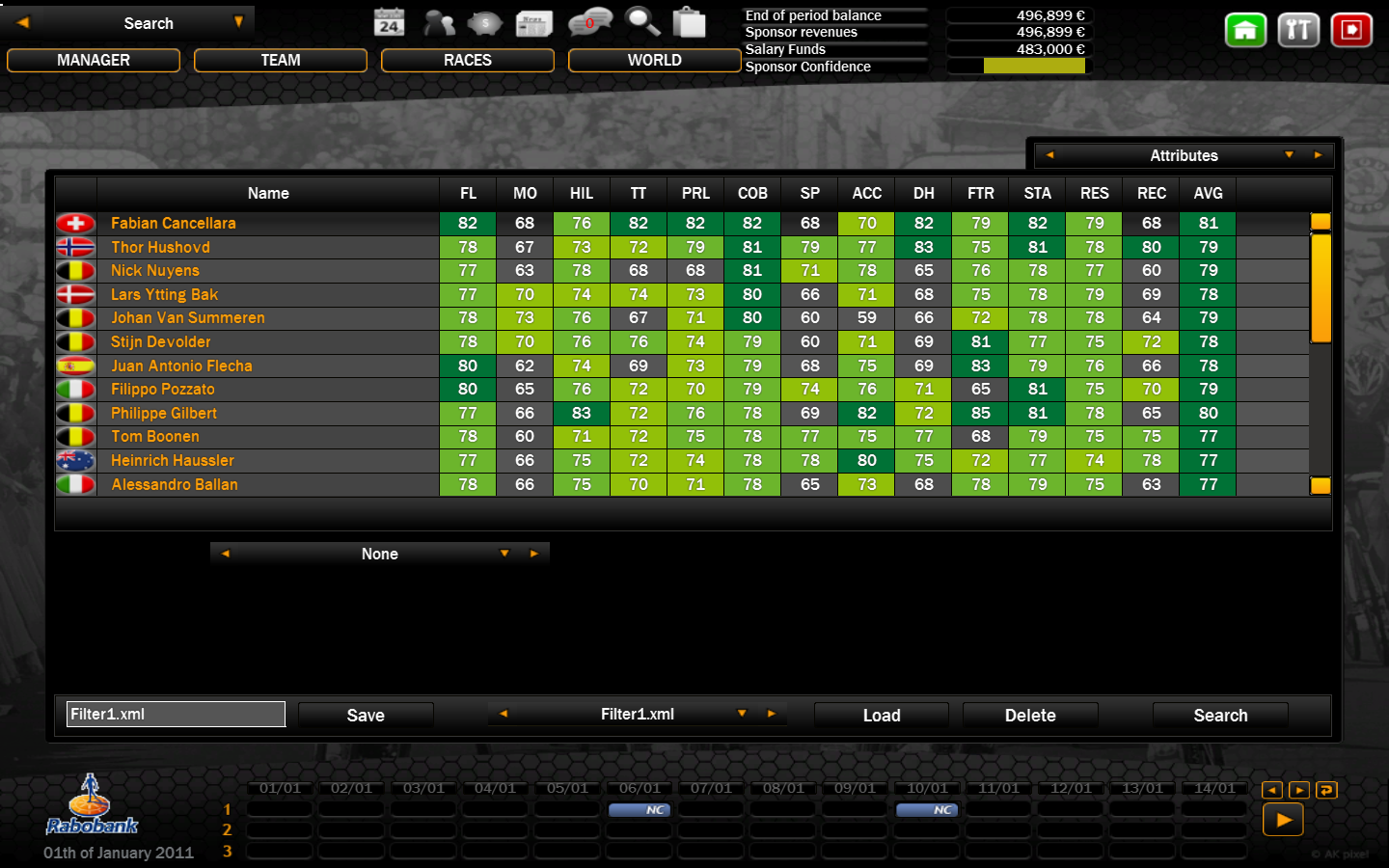The width and height of the screenshot is (1389, 868).
Task: Open the News newspaper icon
Action: pos(533,22)
